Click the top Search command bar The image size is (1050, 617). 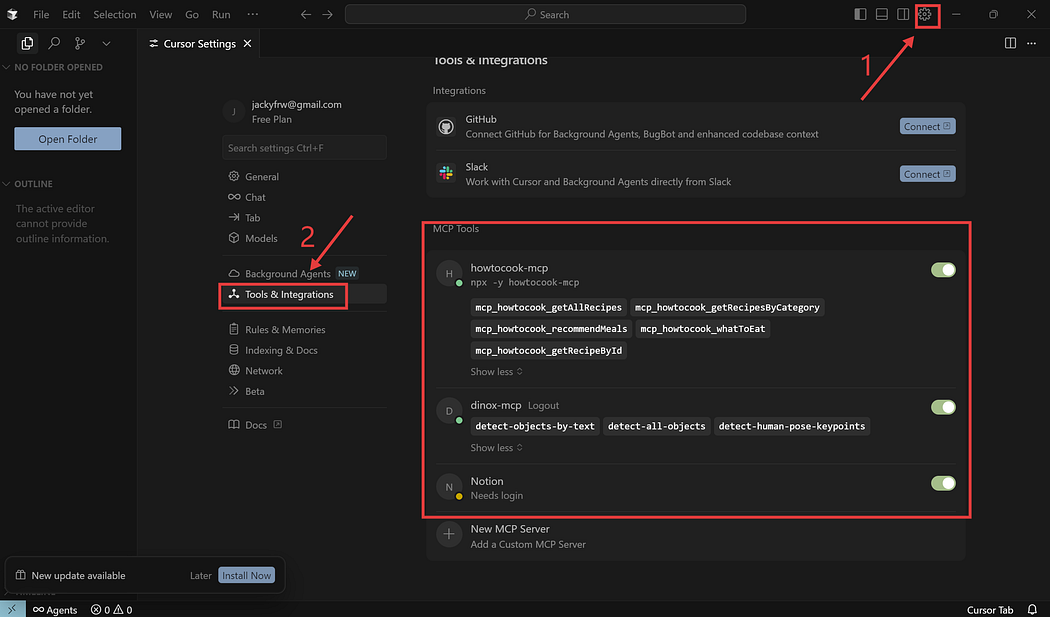point(545,14)
